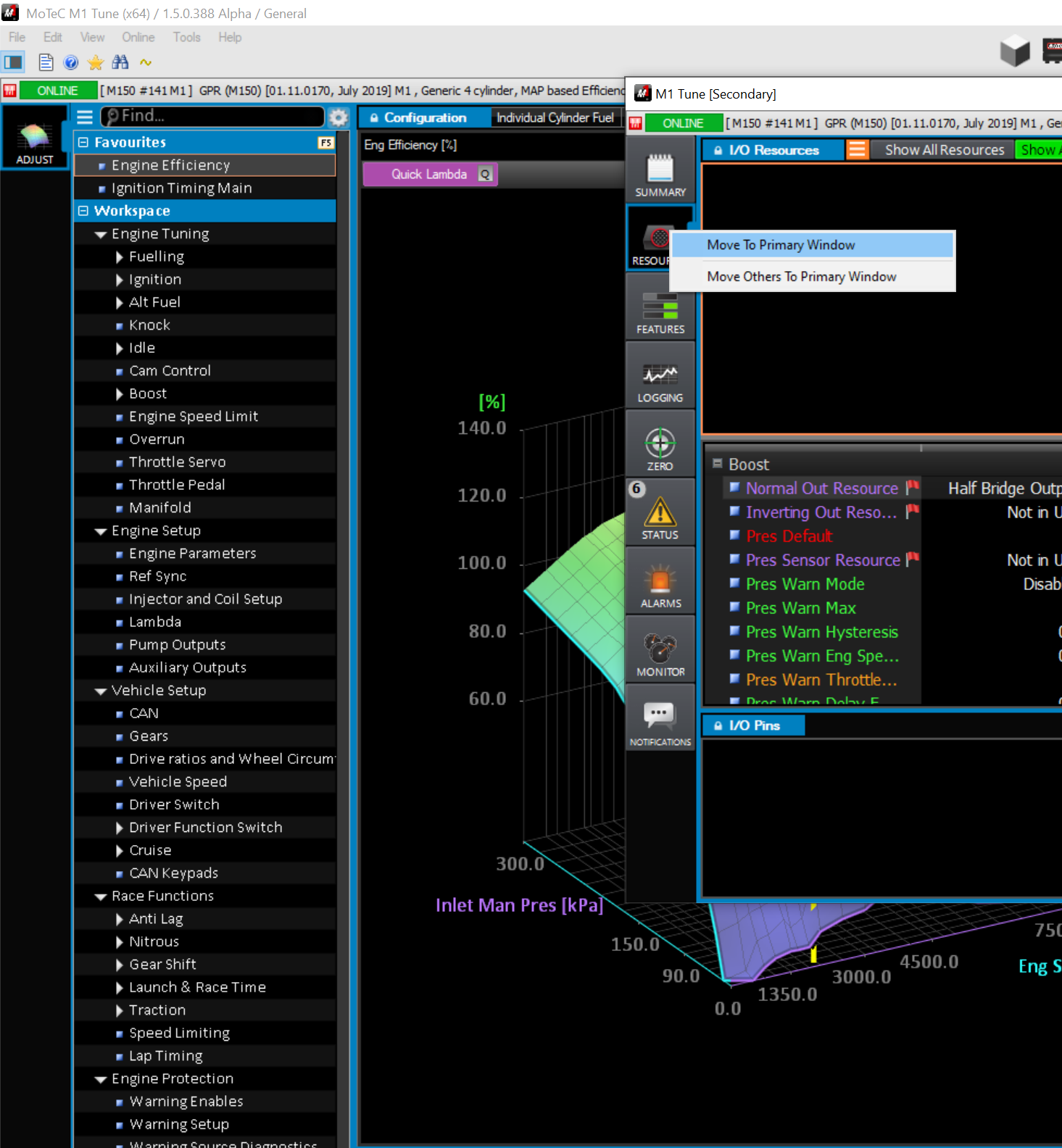Click the yellow star favourites icon
The height and width of the screenshot is (1148, 1062).
[x=95, y=62]
